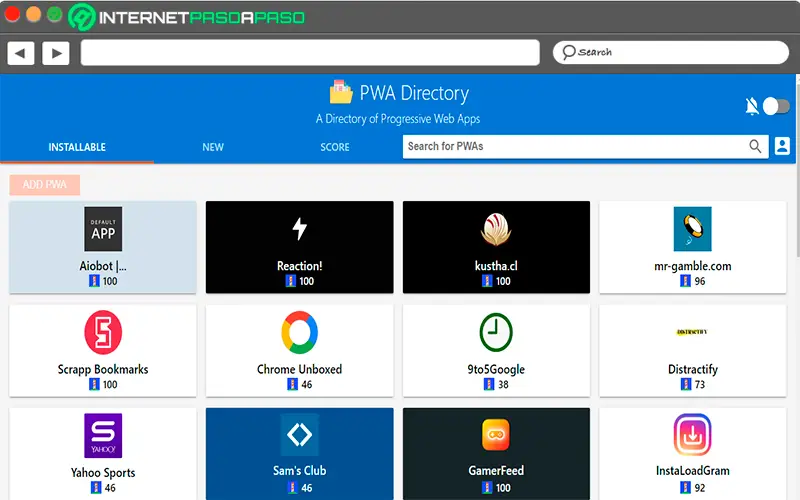
Task: Click the InstaLoadGram app name
Action: 692,471
